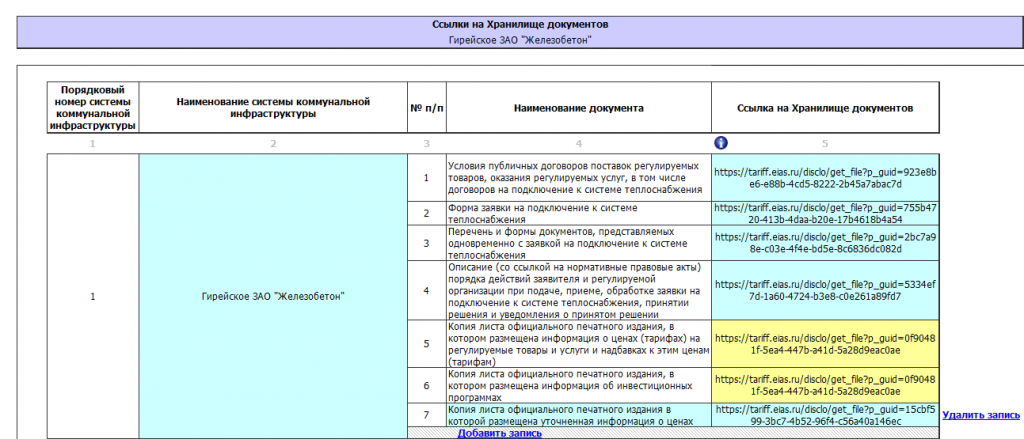Click the 'Удалить запись' link

pos(981,415)
